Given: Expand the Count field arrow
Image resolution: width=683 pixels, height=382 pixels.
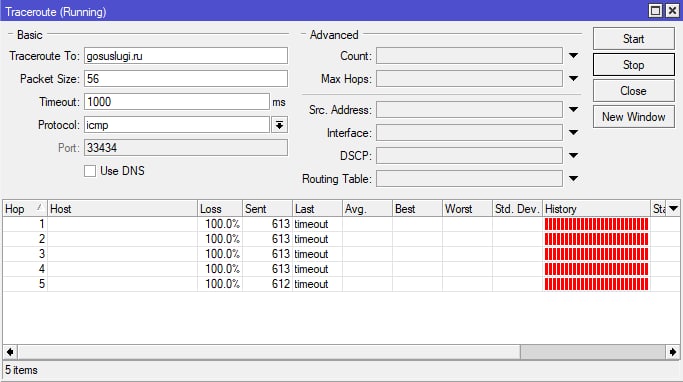Looking at the screenshot, I should pos(573,56).
